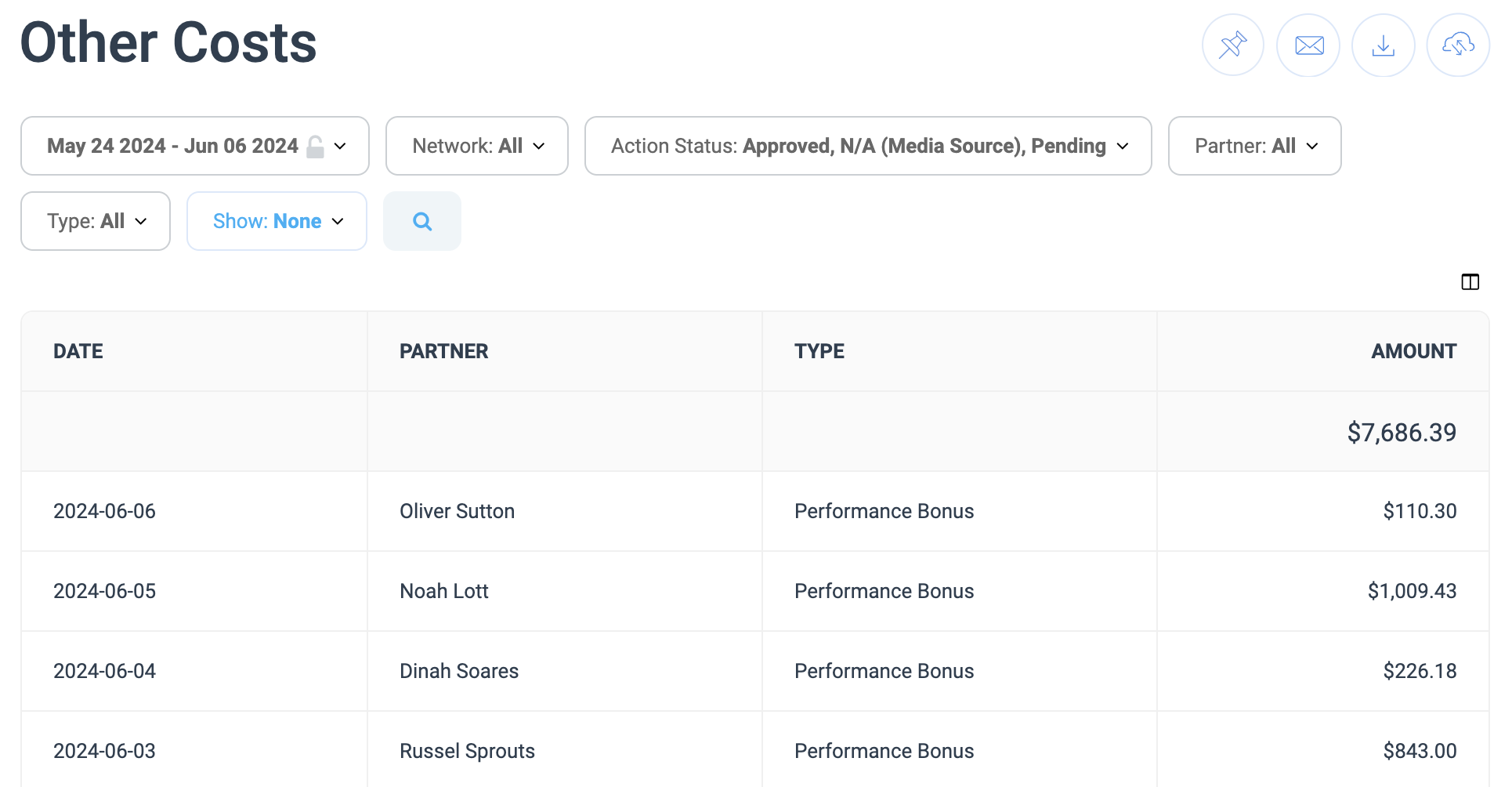
Task: Click the date range lock icon
Action: pyautogui.click(x=315, y=147)
